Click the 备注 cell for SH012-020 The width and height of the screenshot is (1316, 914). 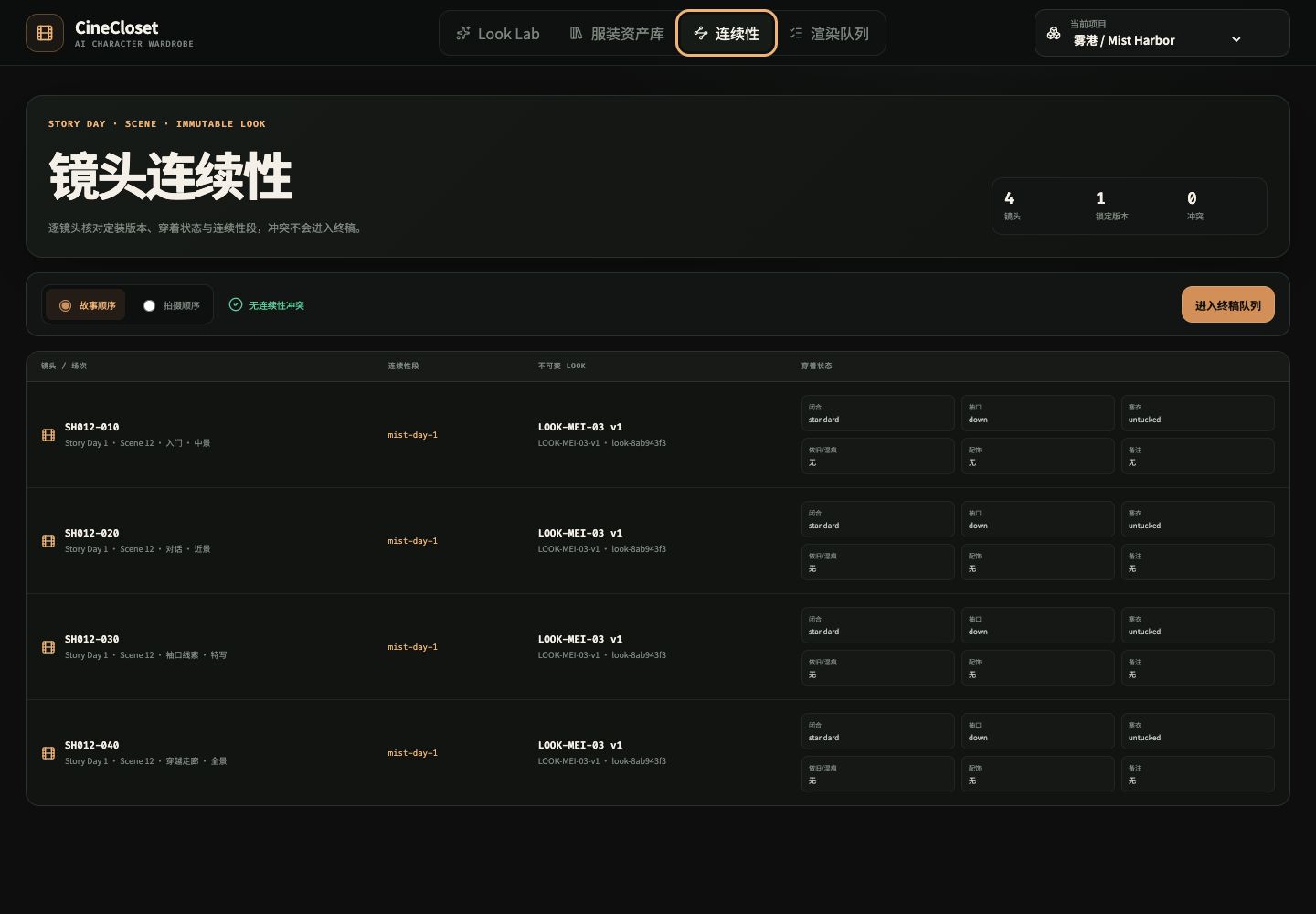pyautogui.click(x=1197, y=562)
